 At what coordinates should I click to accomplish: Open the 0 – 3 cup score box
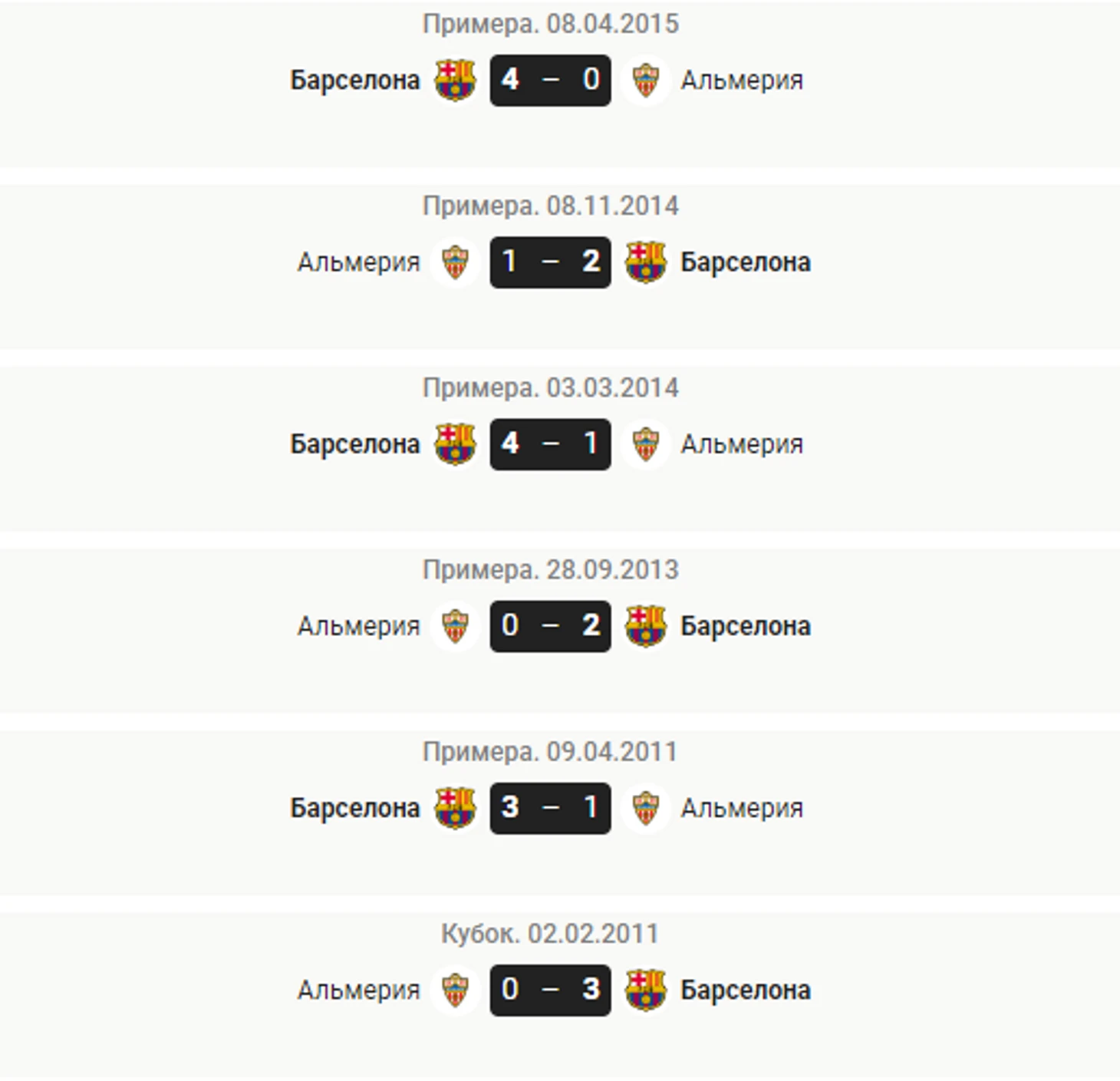pos(550,990)
